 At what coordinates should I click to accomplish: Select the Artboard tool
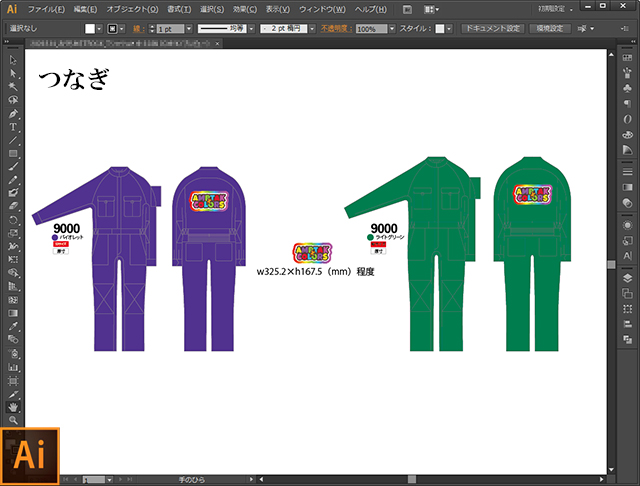click(x=13, y=381)
